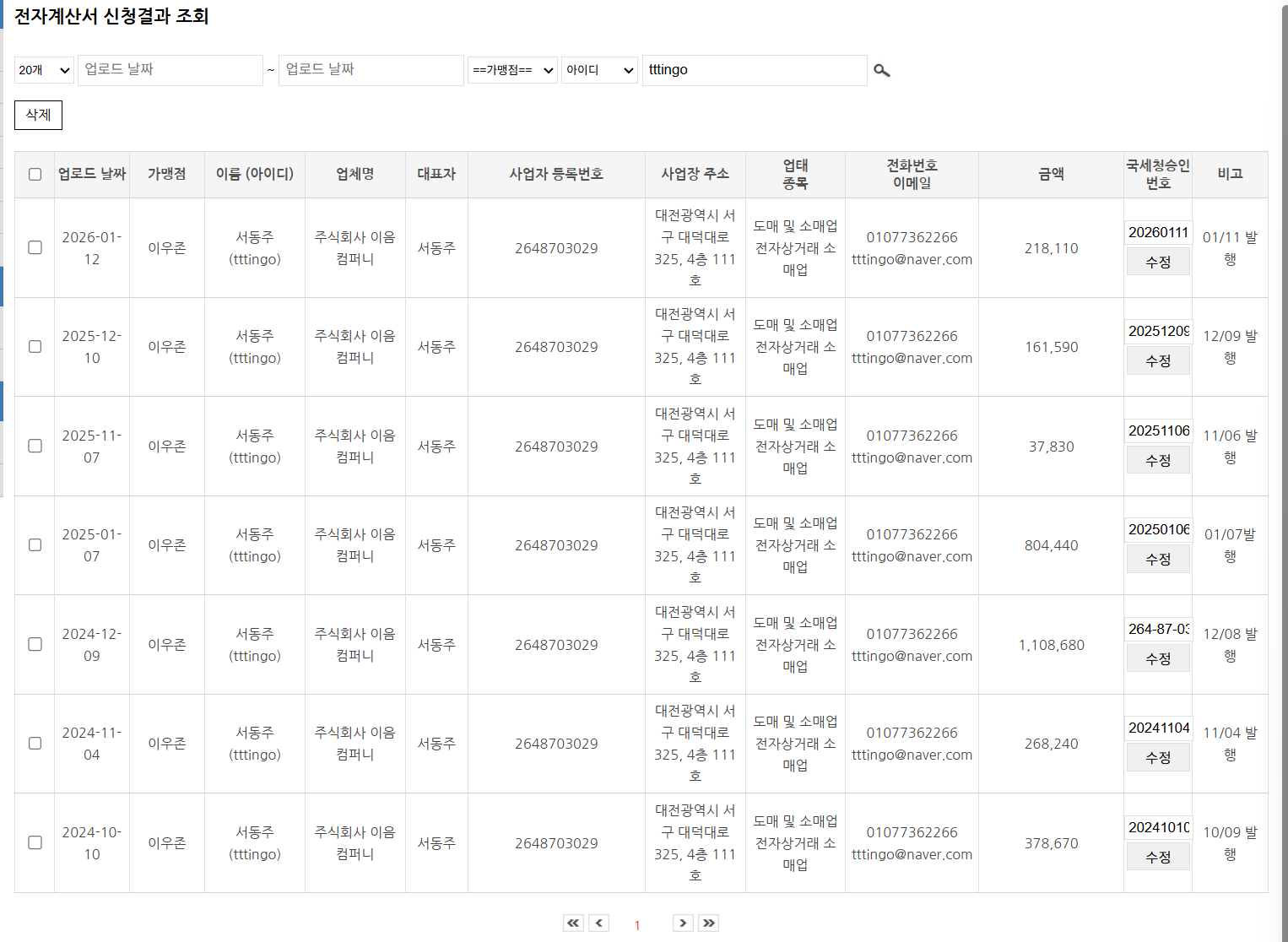Focus the search box containing tttingo
This screenshot has width=1288, height=942.
click(x=754, y=70)
